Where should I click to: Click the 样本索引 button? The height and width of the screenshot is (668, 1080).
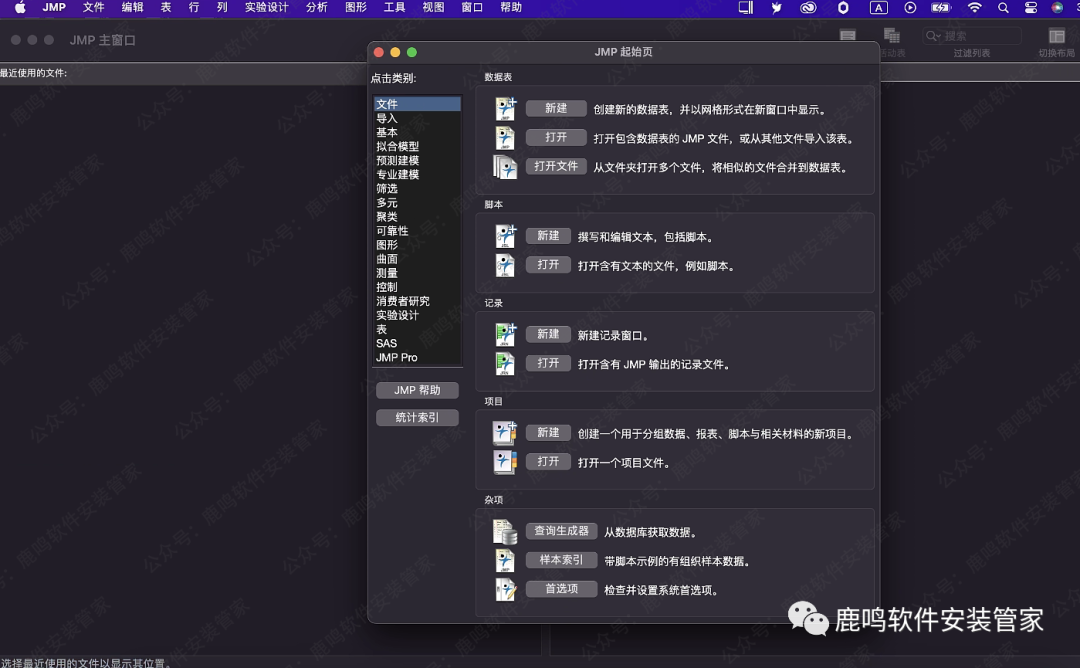click(561, 560)
